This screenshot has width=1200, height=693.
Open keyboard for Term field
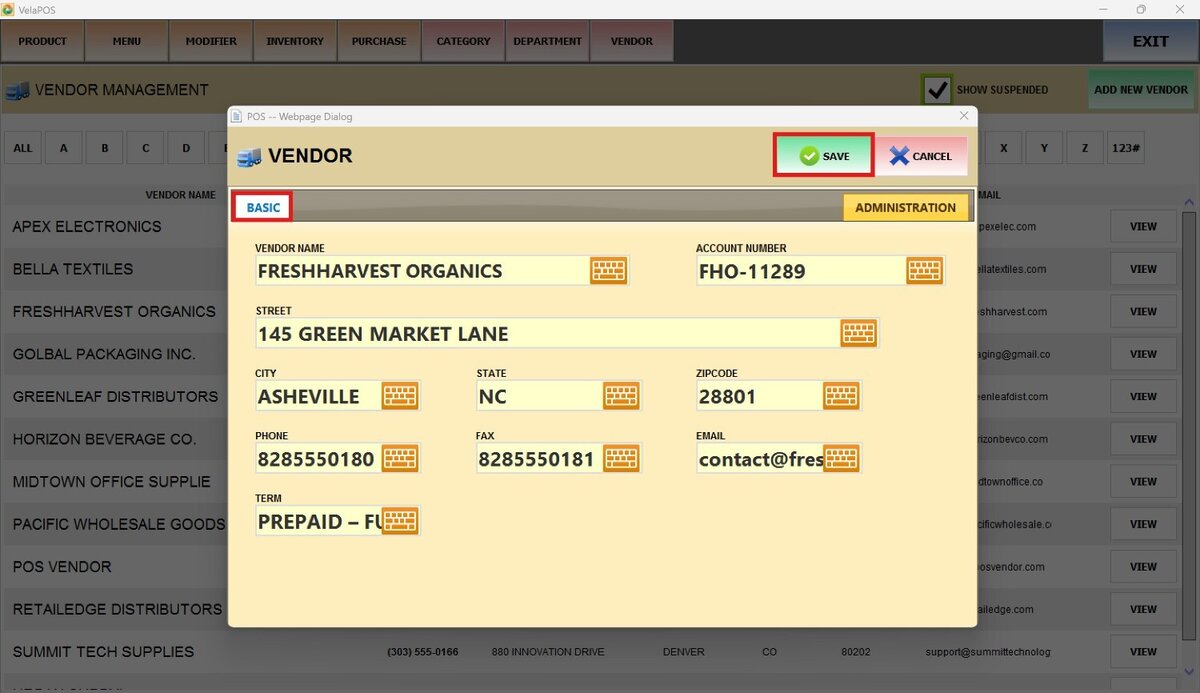[400, 521]
